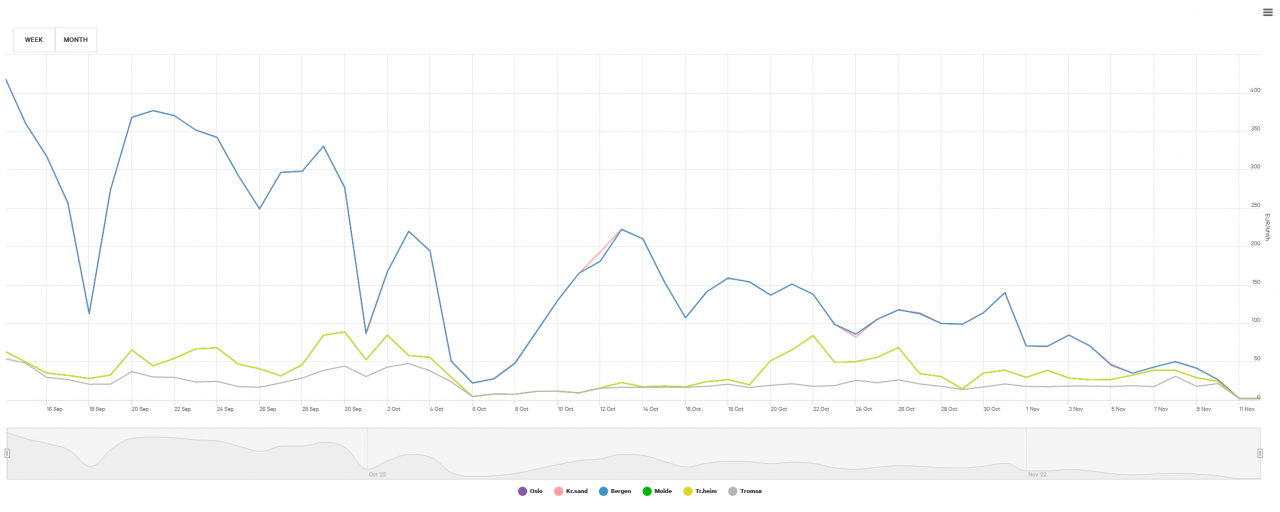The height and width of the screenshot is (512, 1280).
Task: Click the 200 y-axis value
Action: [x=1254, y=244]
